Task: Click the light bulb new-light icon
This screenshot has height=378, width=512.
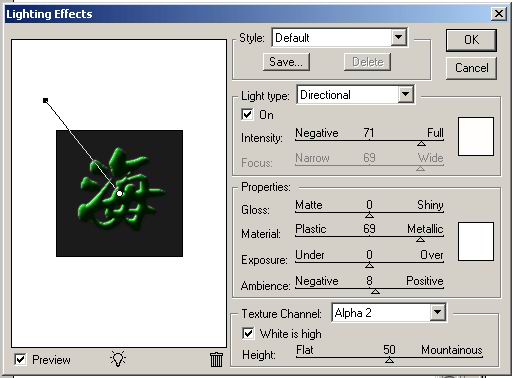Action: click(118, 359)
